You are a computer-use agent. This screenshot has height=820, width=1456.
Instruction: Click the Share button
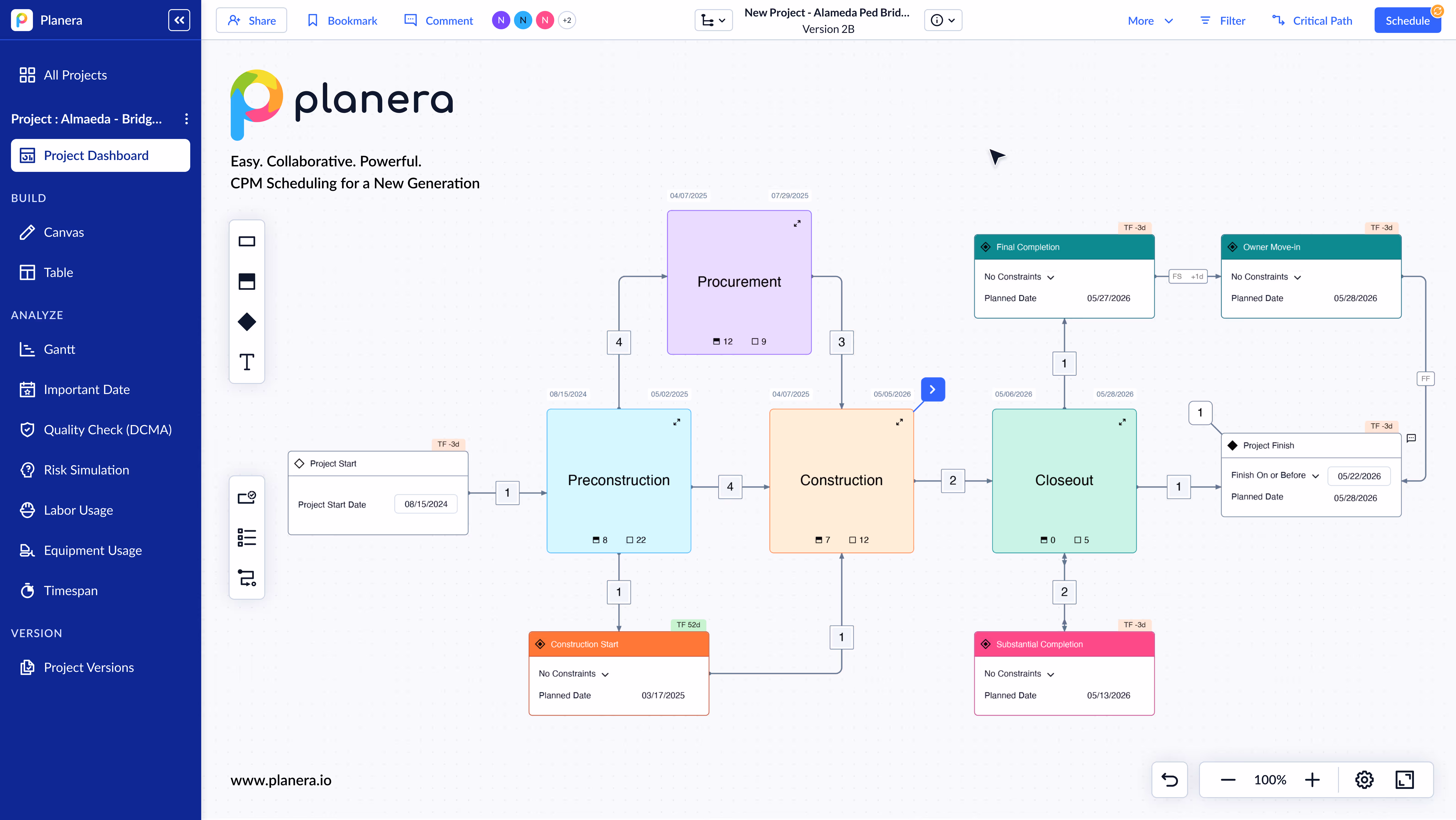(252, 20)
